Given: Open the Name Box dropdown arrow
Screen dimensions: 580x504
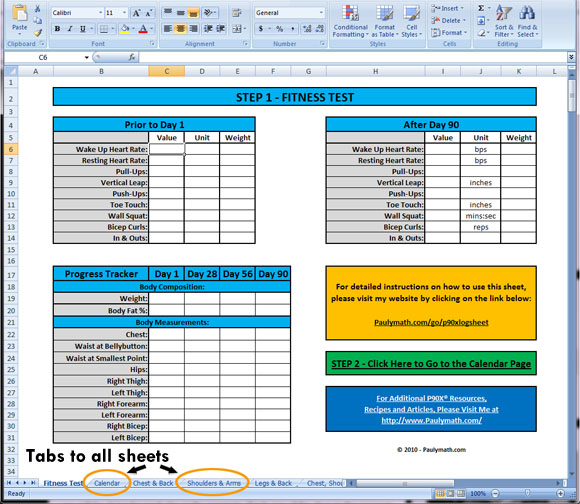Looking at the screenshot, I should tap(87, 58).
